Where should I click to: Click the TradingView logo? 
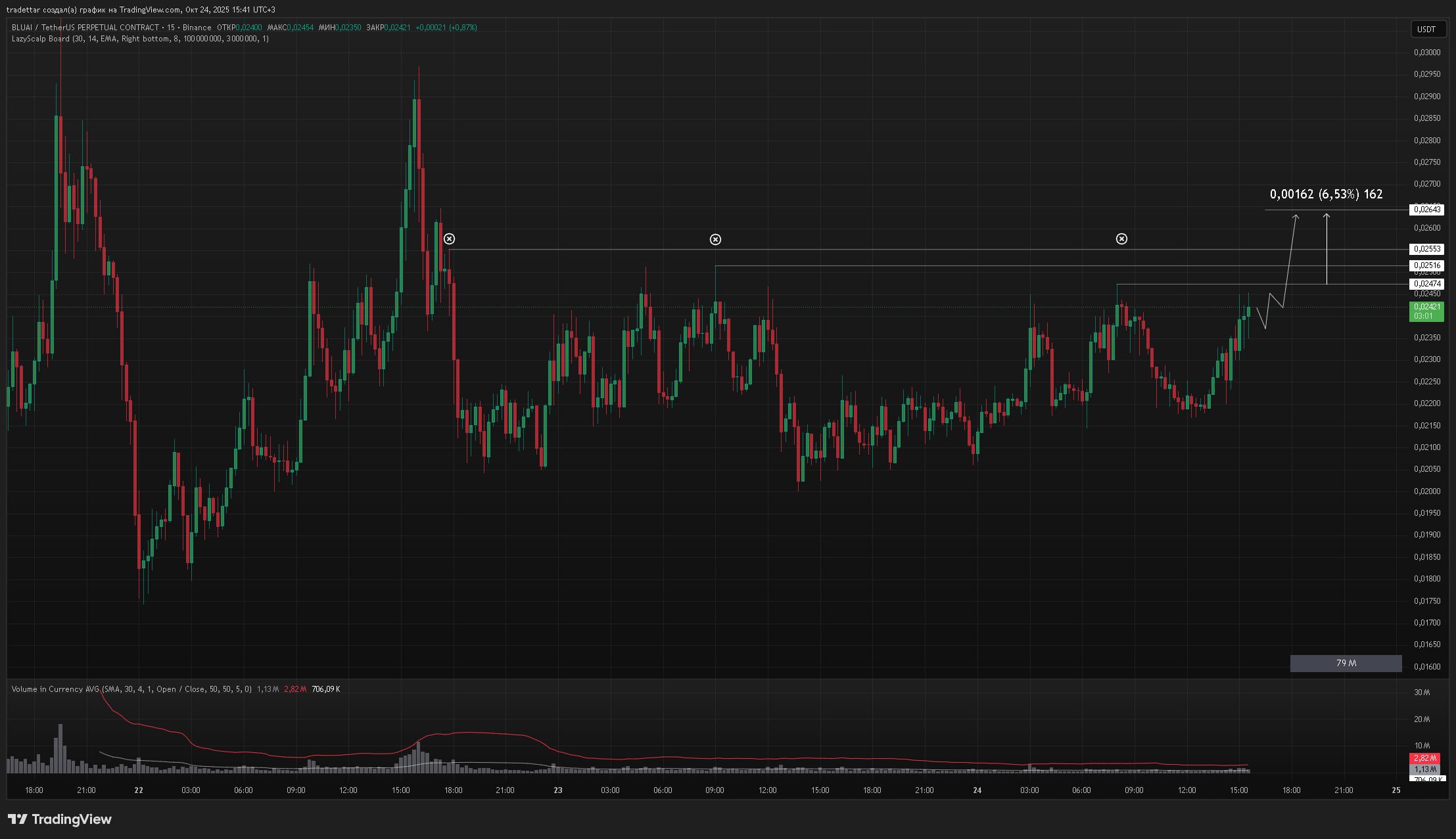pos(60,819)
